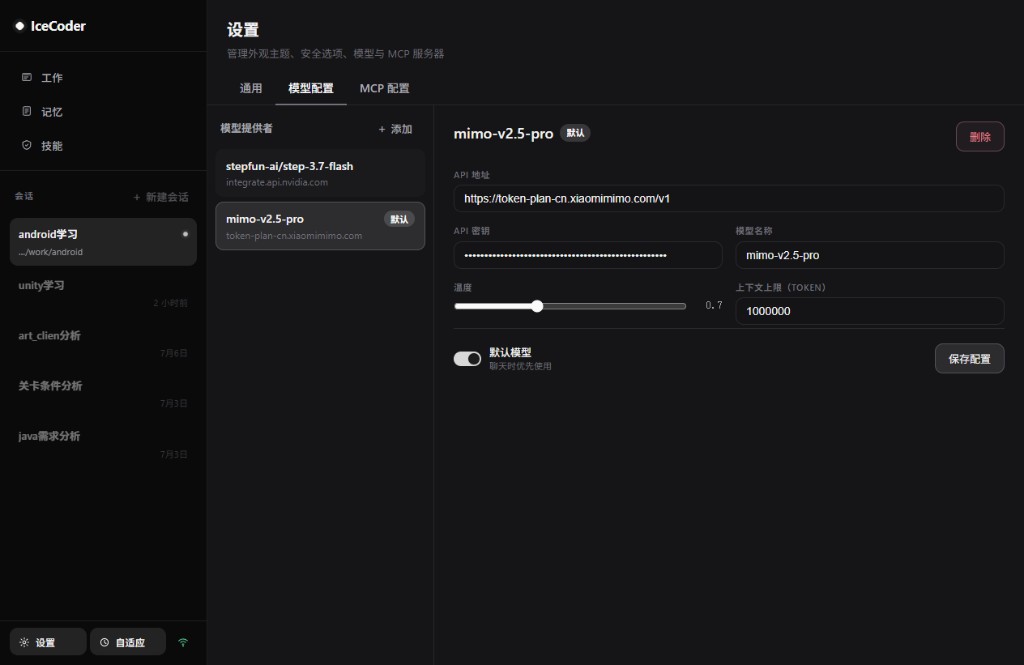
Task: Click the 设置 button at bottom
Action: pos(48,642)
